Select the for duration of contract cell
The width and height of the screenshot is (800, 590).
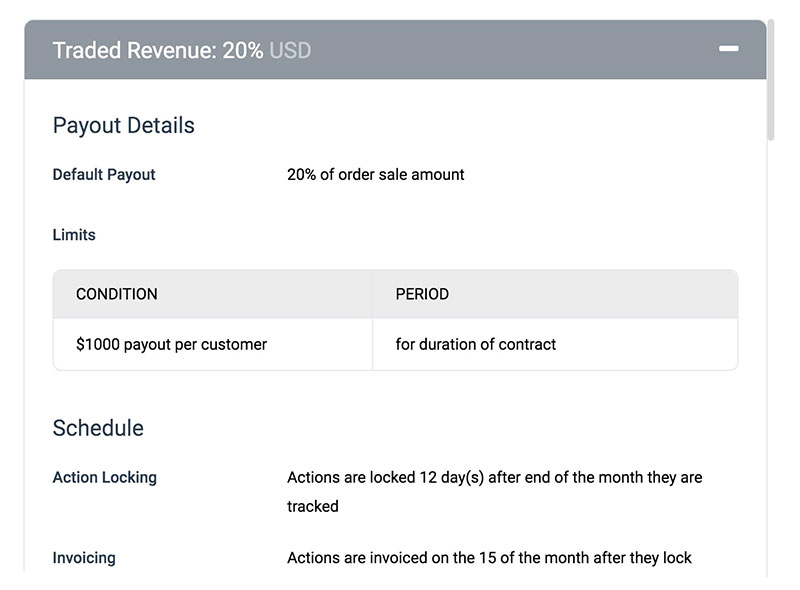(475, 344)
